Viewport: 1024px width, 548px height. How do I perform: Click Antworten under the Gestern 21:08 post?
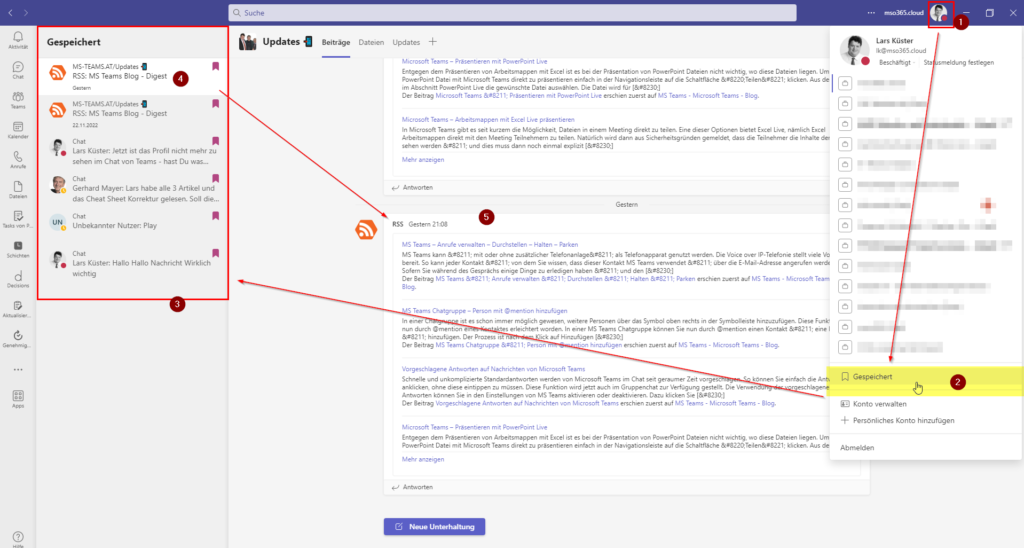point(412,487)
